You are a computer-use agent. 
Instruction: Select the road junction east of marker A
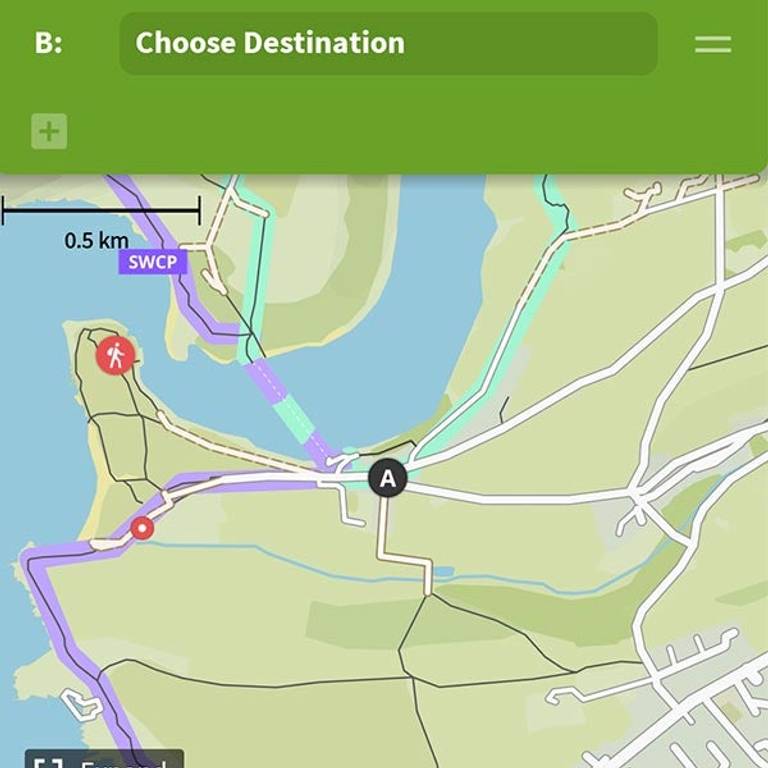point(638,496)
